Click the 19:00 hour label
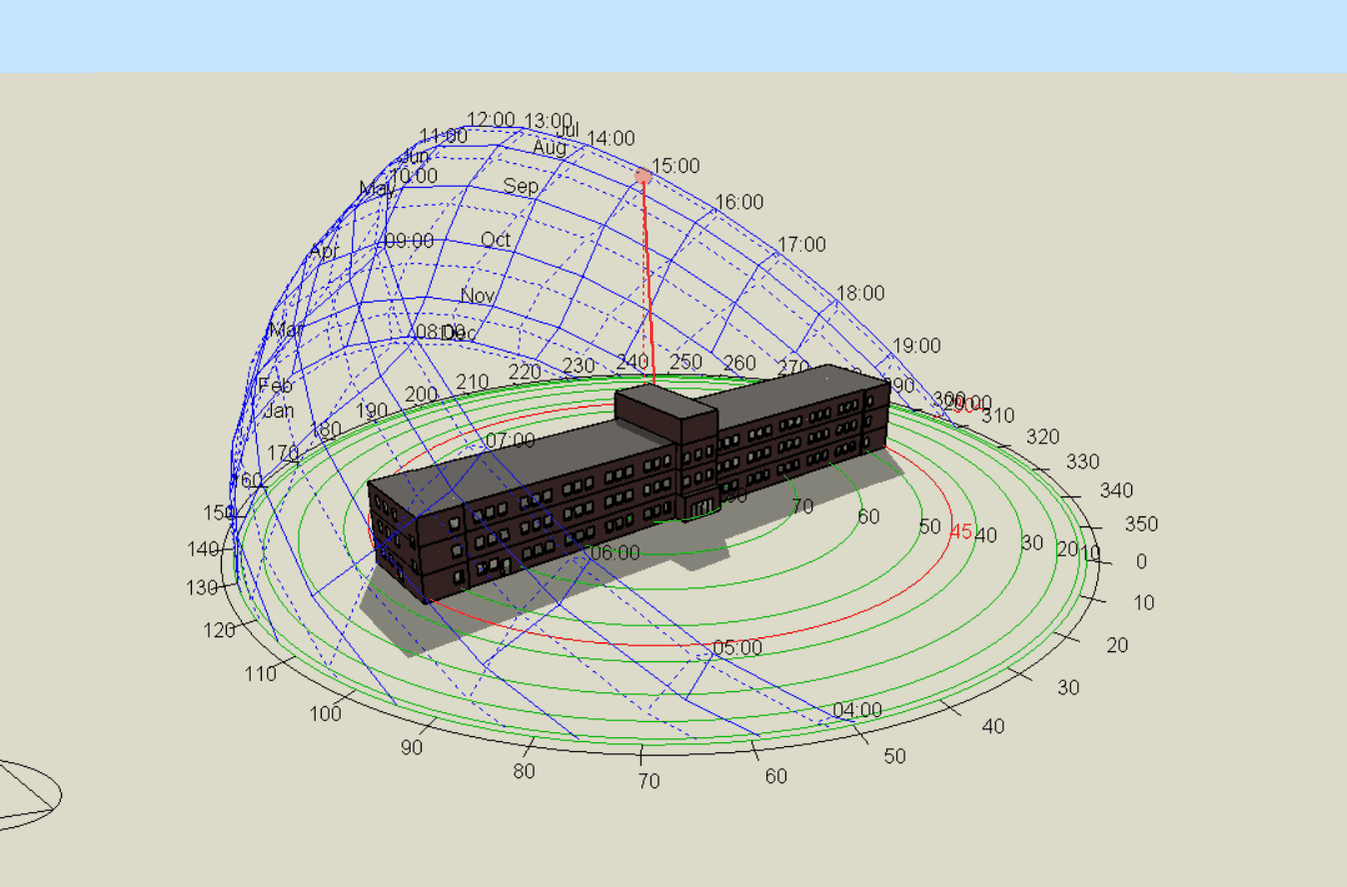 click(916, 346)
